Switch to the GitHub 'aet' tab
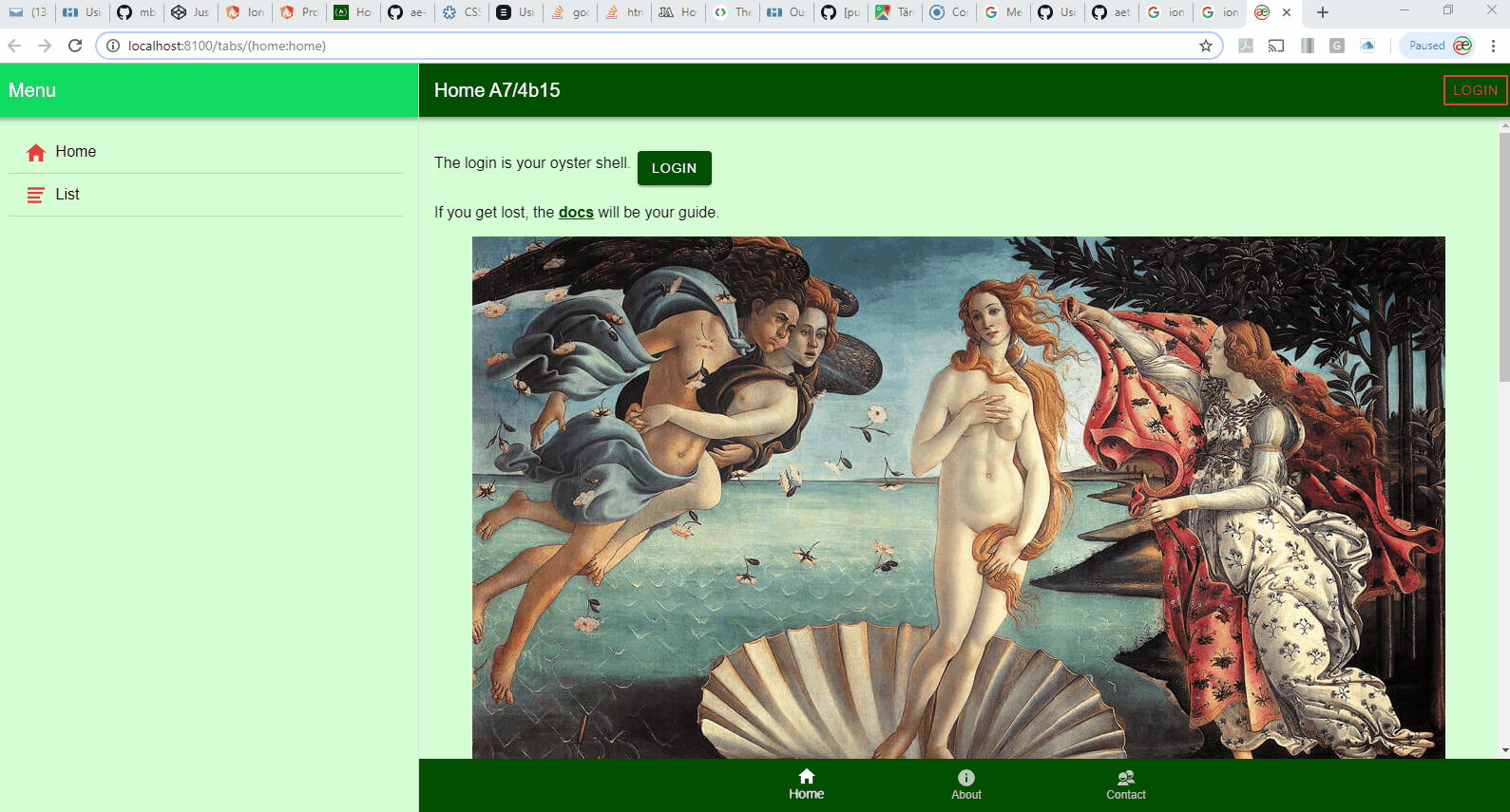 1111,12
